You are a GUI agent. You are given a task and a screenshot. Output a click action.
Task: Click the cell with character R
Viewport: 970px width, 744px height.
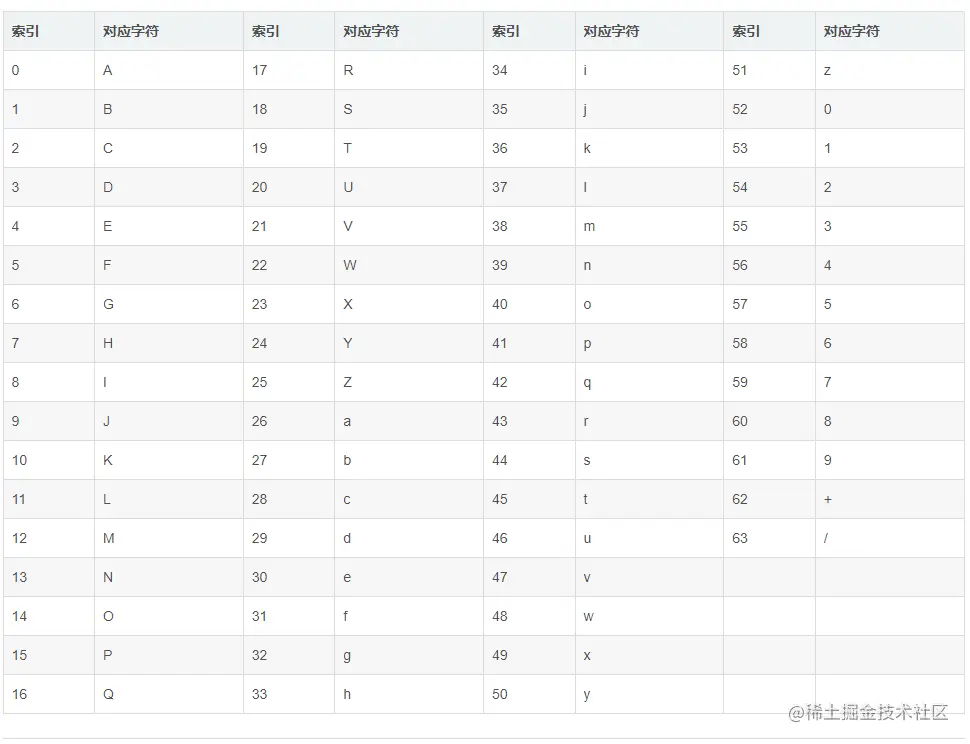pos(409,71)
